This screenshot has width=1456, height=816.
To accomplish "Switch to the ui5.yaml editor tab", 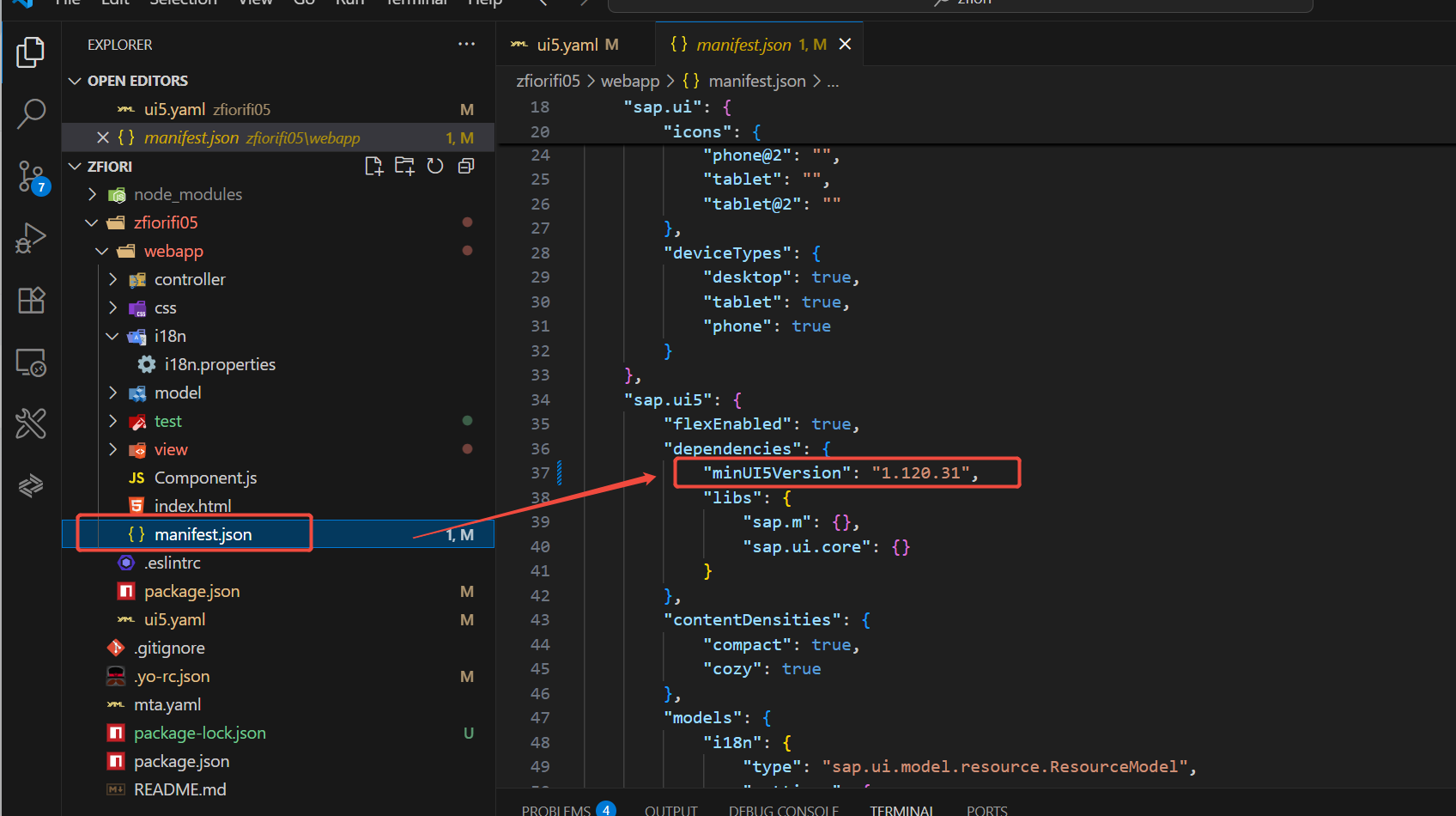I will click(575, 44).
